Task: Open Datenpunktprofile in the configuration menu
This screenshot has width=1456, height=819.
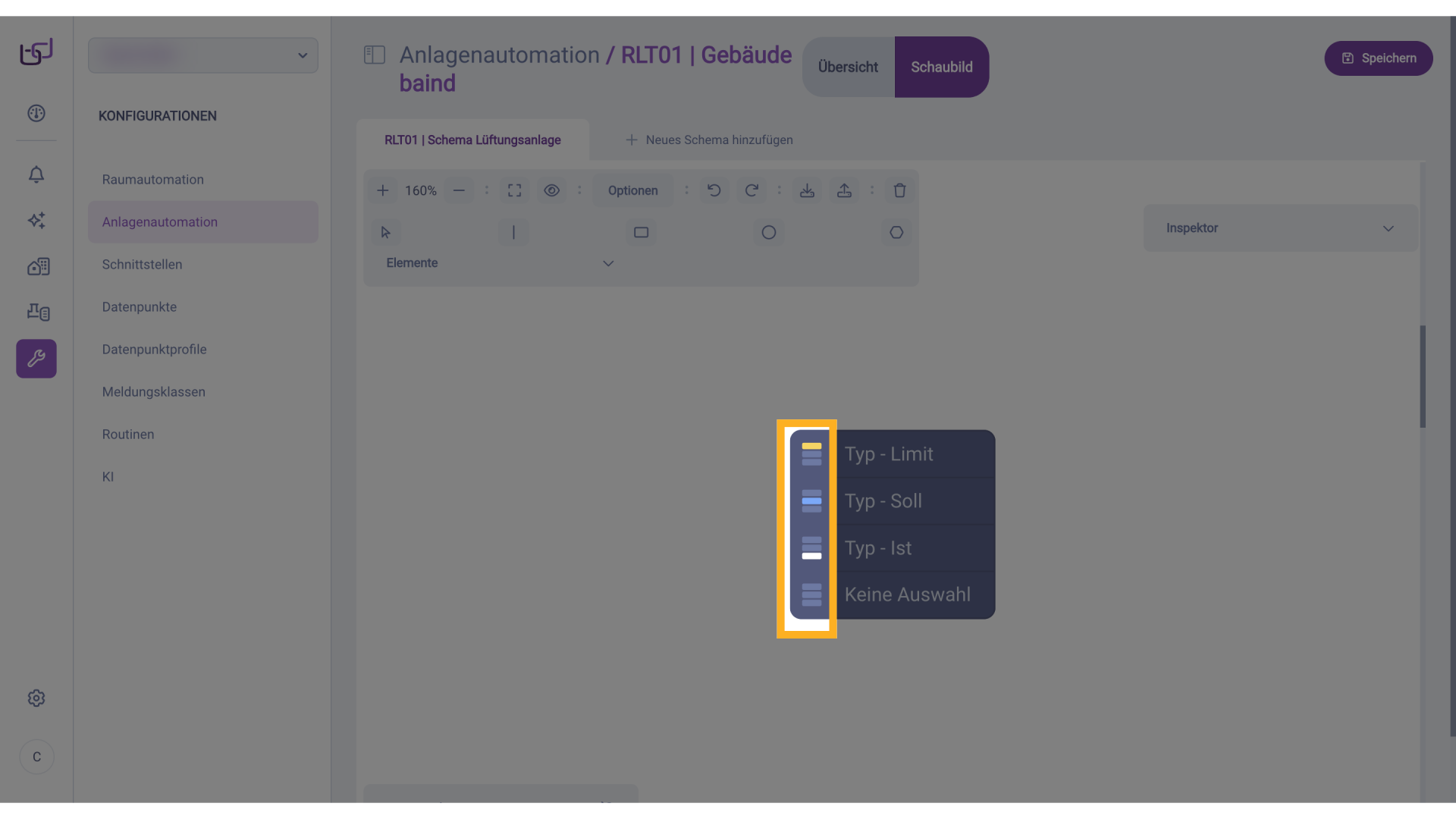Action: pyautogui.click(x=154, y=350)
